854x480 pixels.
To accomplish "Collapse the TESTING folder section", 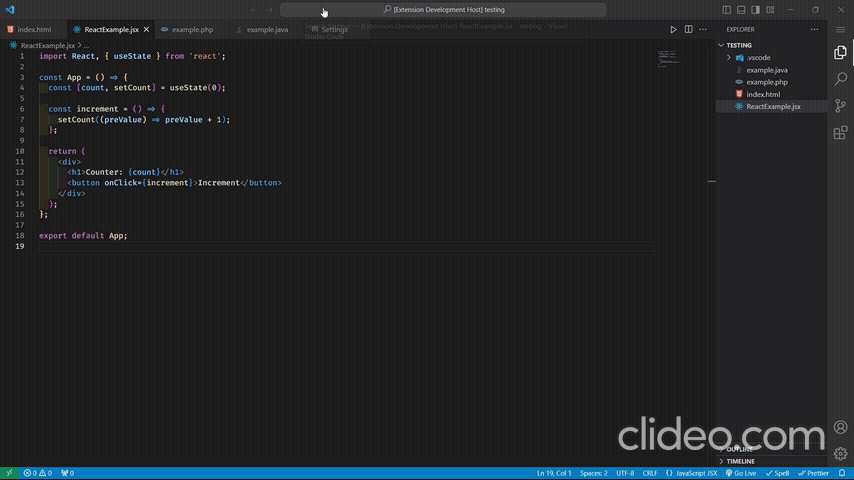I will [771, 45].
